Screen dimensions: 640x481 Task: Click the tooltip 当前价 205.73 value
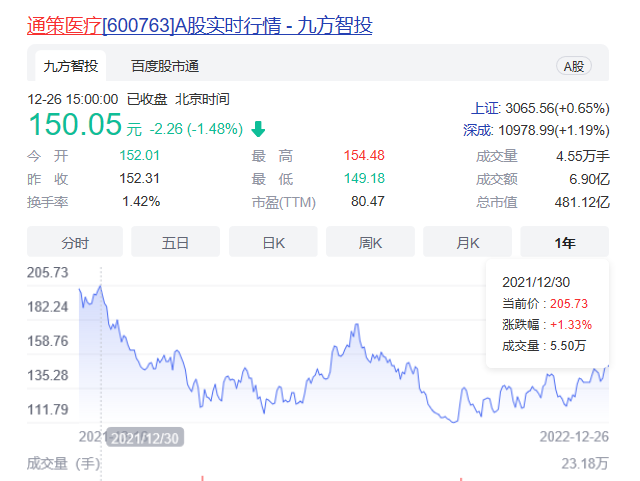point(569,304)
